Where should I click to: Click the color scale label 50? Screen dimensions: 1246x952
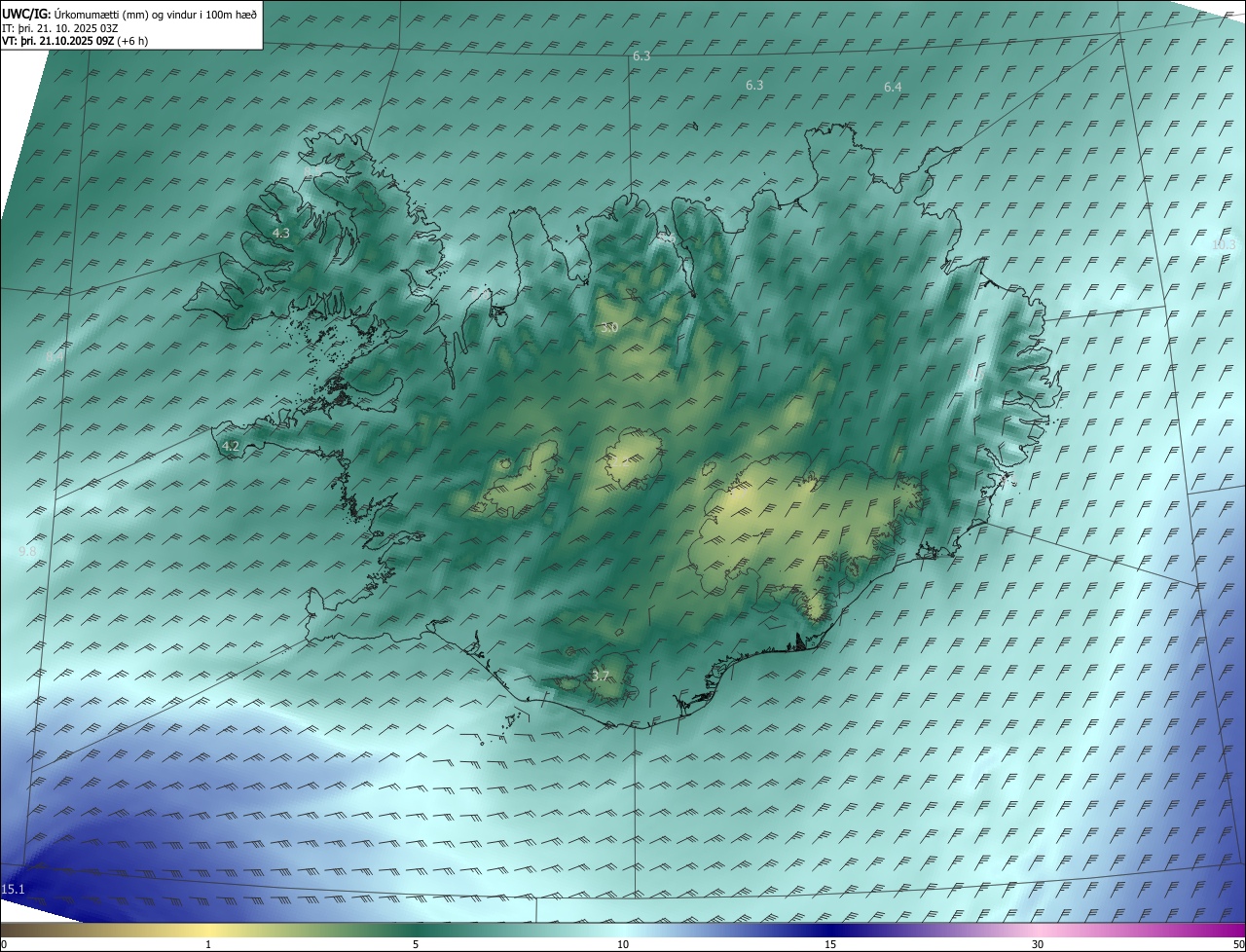coord(1238,944)
